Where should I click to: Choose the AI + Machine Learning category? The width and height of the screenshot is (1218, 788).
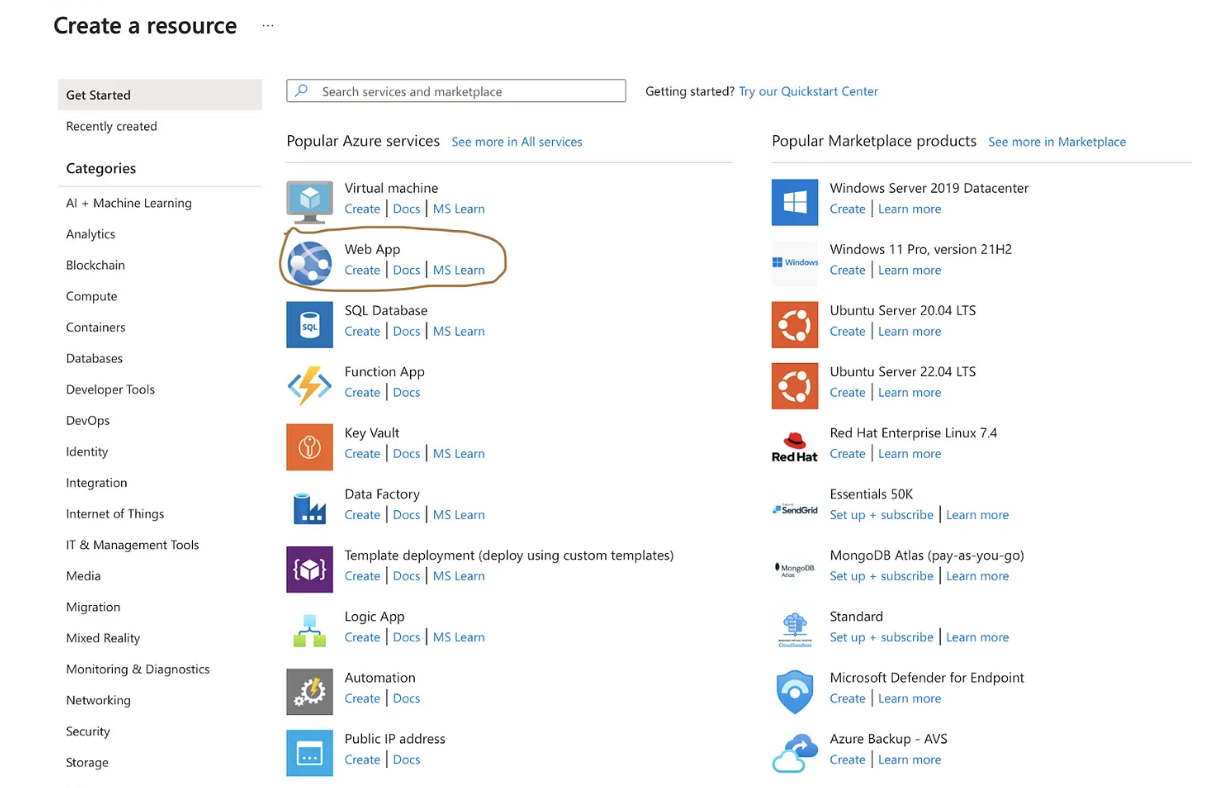[129, 203]
